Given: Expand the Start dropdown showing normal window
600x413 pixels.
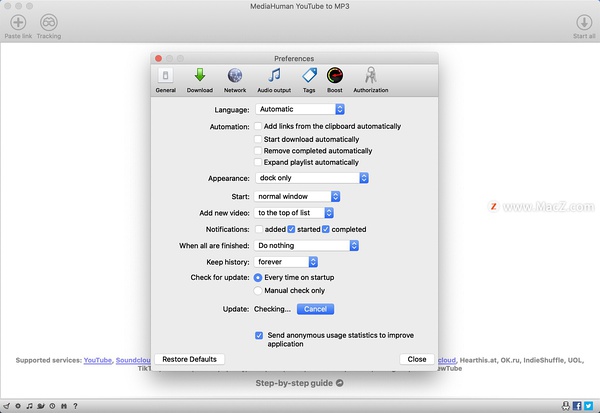Looking at the screenshot, I should 297,196.
